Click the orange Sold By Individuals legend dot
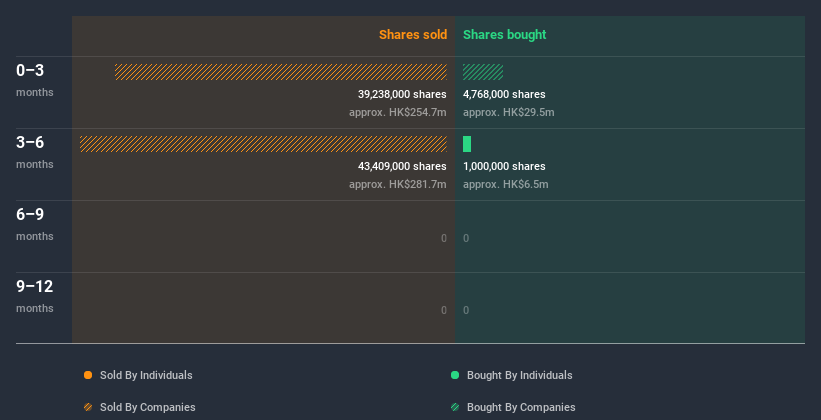821x420 pixels. point(88,375)
